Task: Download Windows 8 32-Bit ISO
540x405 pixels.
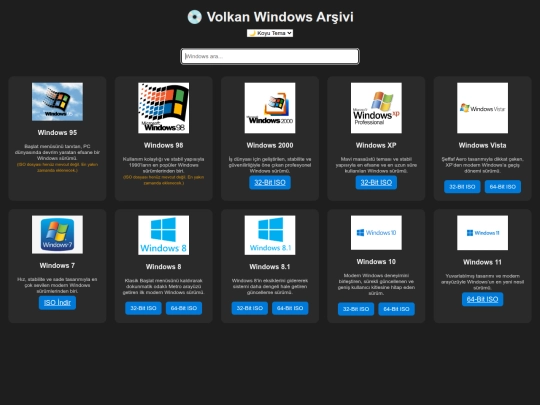Action: click(143, 308)
